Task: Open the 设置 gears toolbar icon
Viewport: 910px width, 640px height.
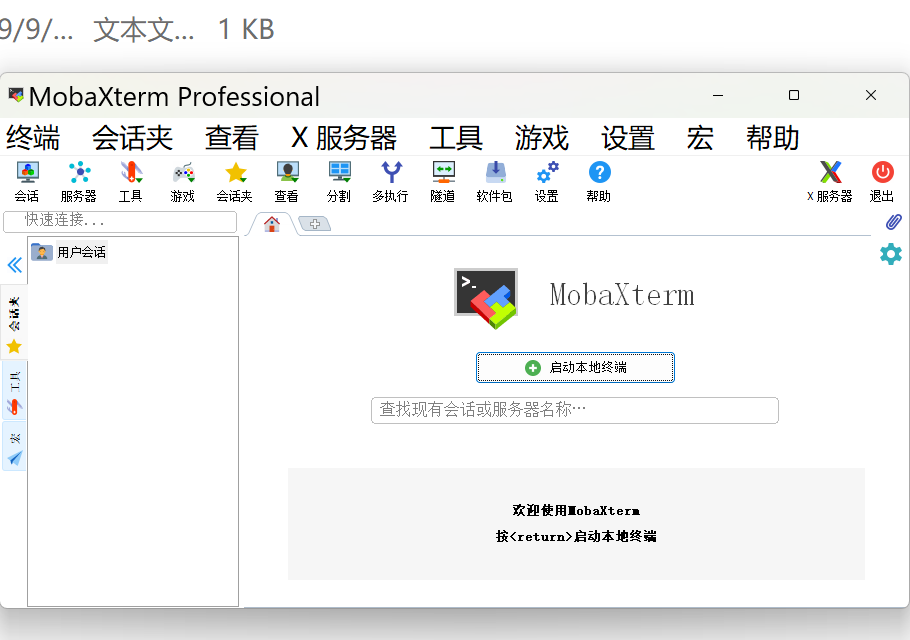Action: click(x=547, y=182)
